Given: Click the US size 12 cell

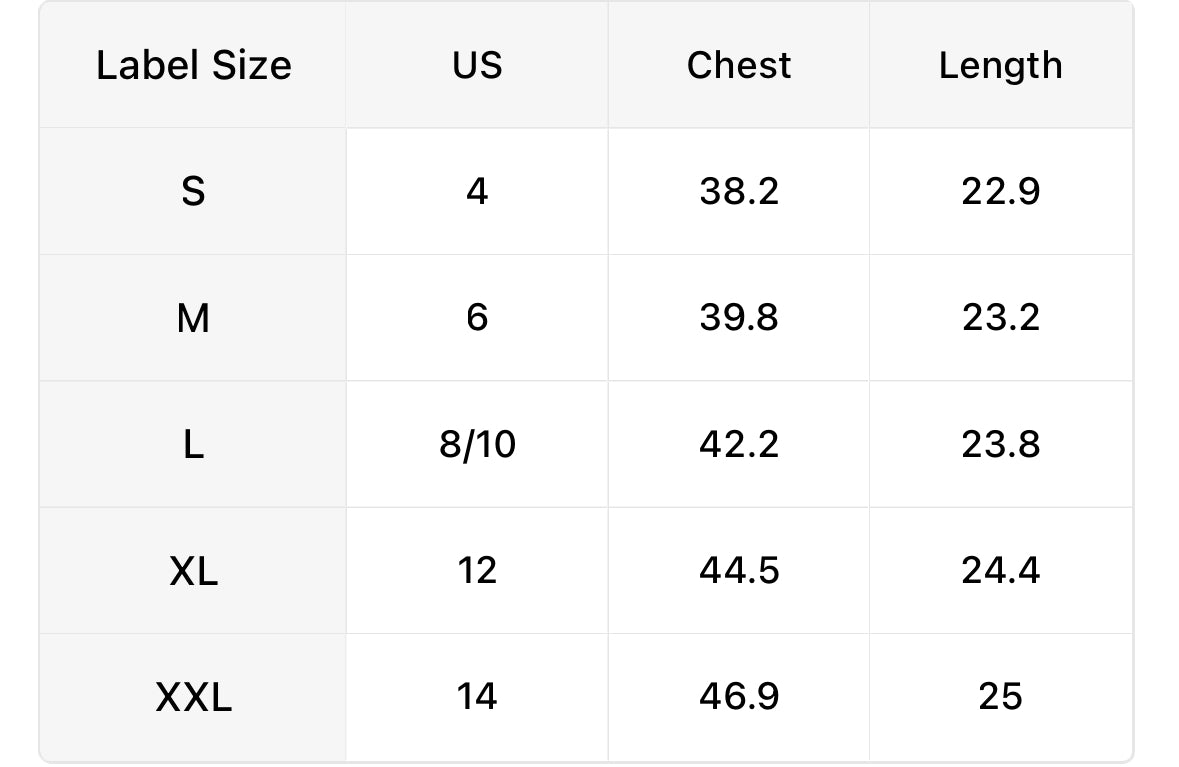Looking at the screenshot, I should click(x=477, y=570).
